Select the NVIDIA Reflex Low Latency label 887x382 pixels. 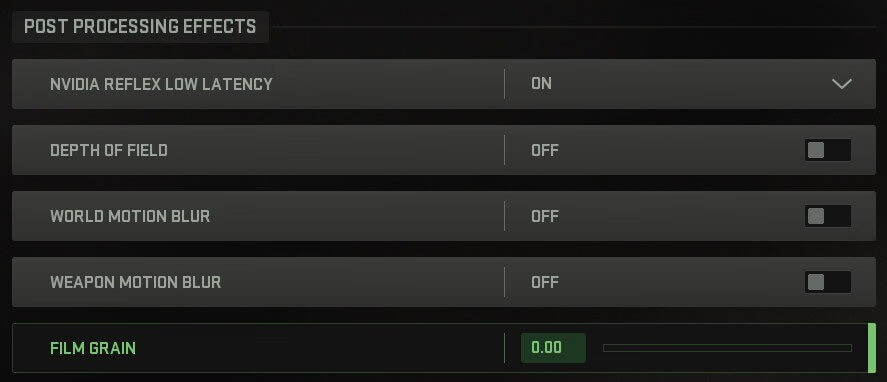pyautogui.click(x=161, y=84)
